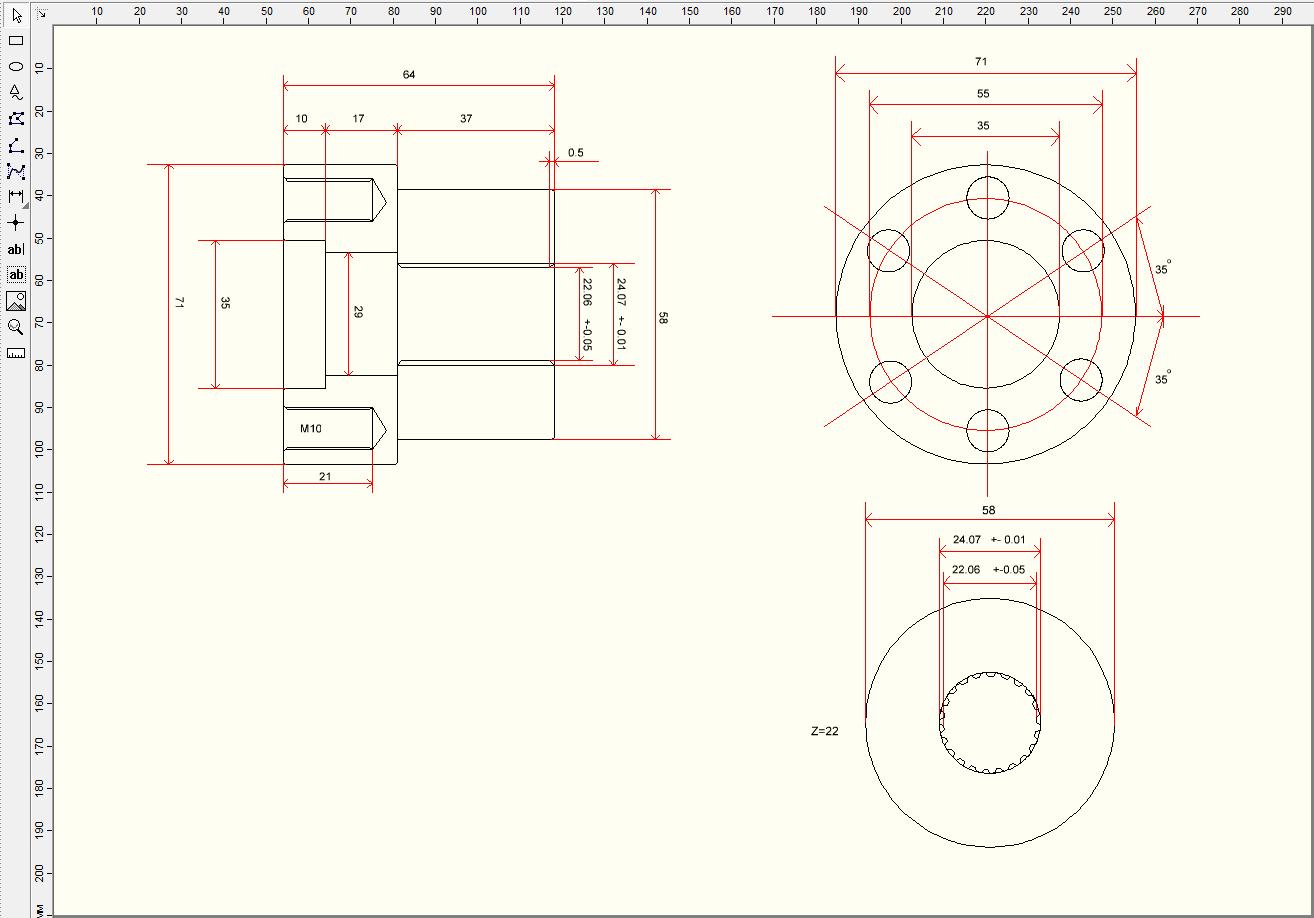Select the dotted text frame tool
The height and width of the screenshot is (918, 1314).
(x=15, y=274)
